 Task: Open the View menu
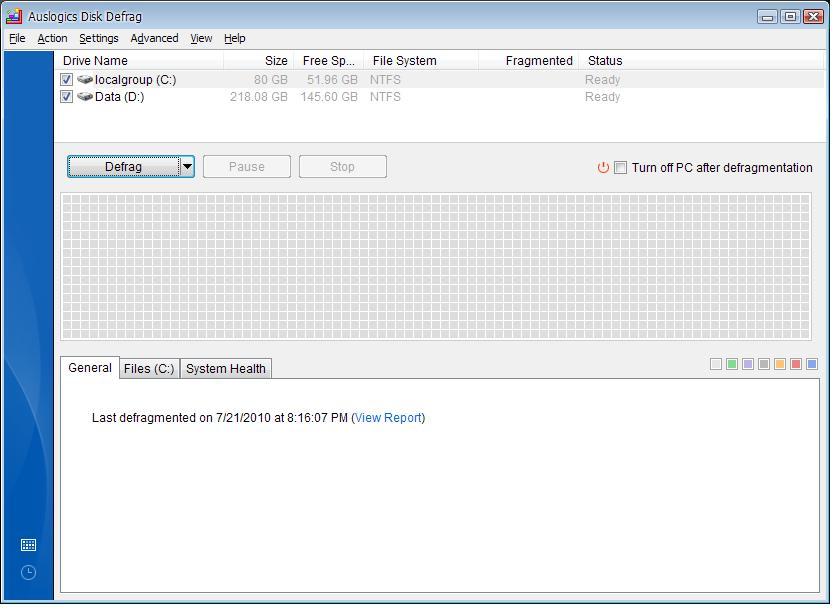coord(201,38)
